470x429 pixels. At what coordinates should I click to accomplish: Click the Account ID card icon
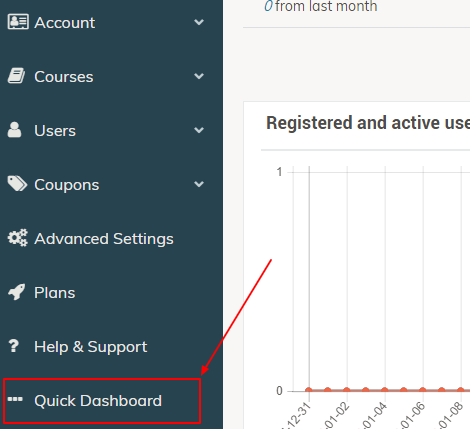point(18,22)
